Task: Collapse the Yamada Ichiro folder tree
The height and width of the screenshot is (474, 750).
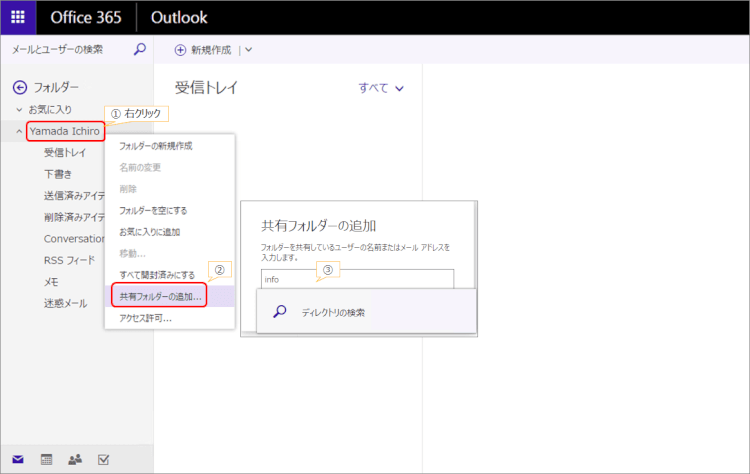Action: [19, 131]
